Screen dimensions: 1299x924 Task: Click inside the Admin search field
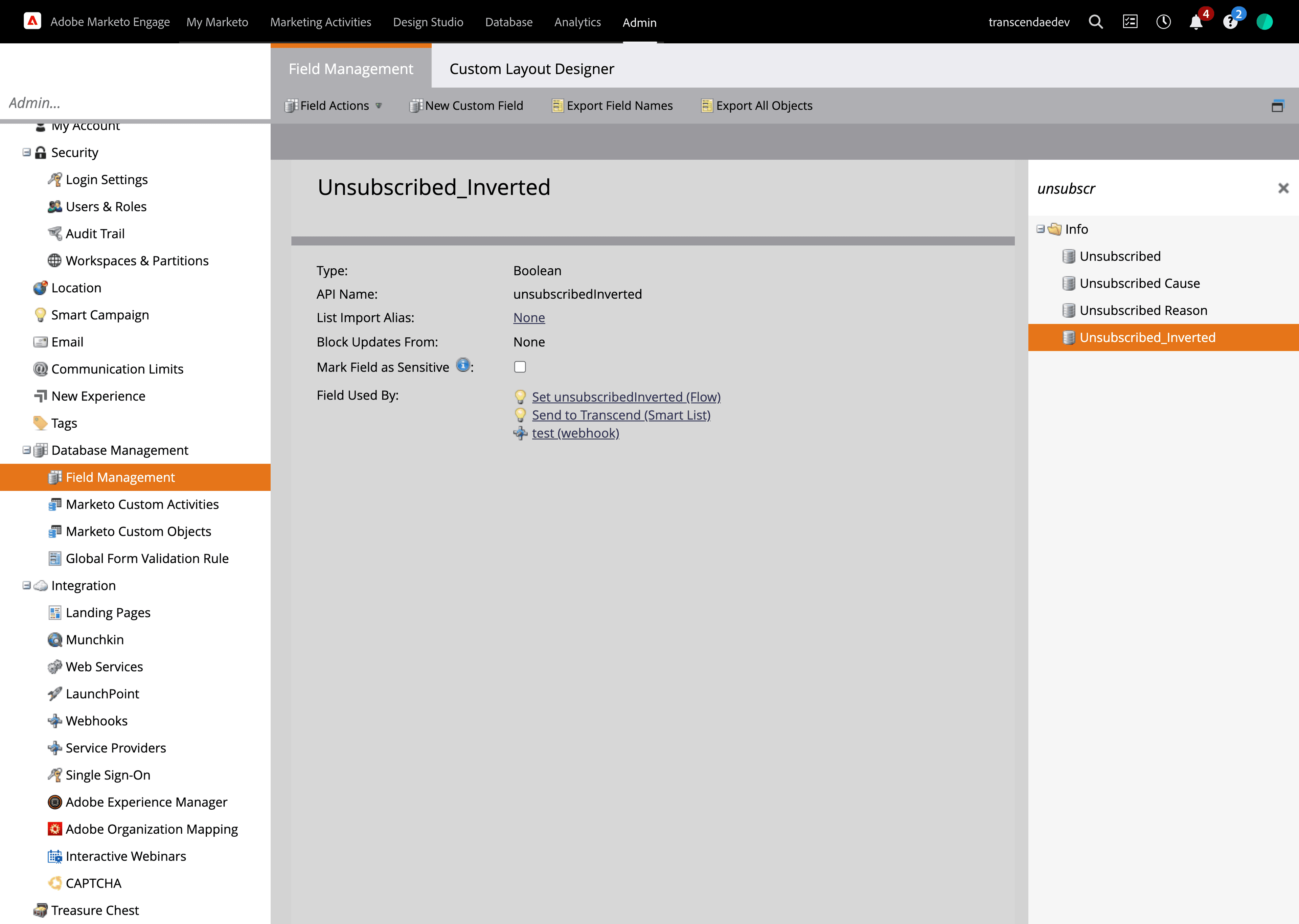[x=114, y=103]
